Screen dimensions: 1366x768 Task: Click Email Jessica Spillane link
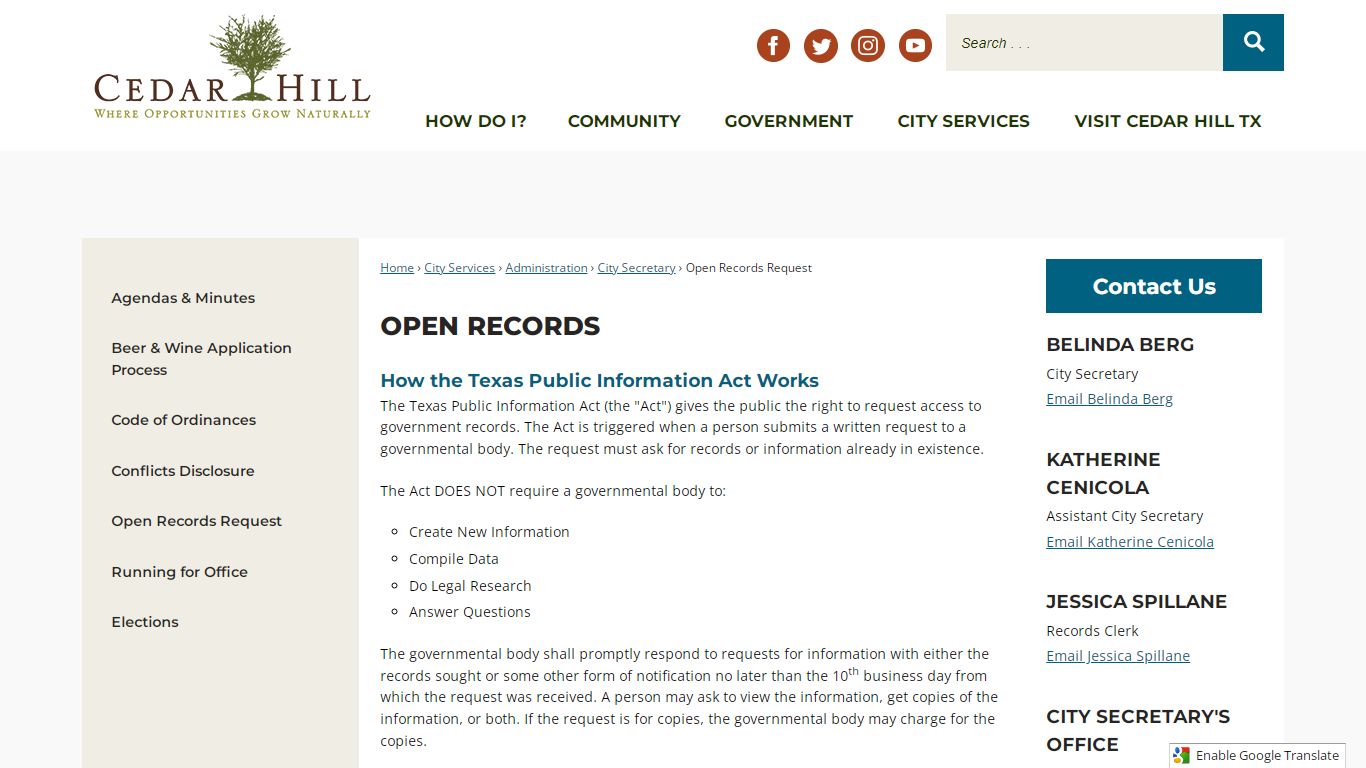click(x=1118, y=656)
